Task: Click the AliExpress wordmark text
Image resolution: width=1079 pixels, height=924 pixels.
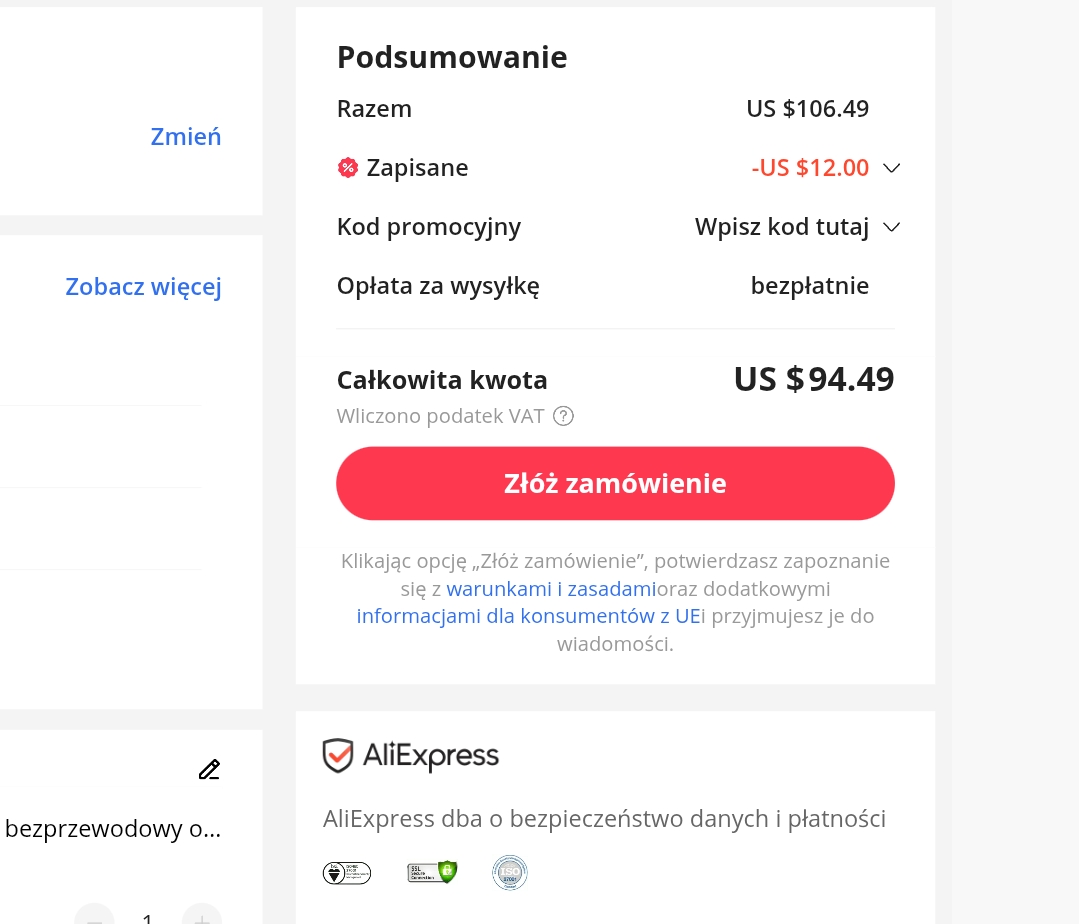Action: coord(431,755)
